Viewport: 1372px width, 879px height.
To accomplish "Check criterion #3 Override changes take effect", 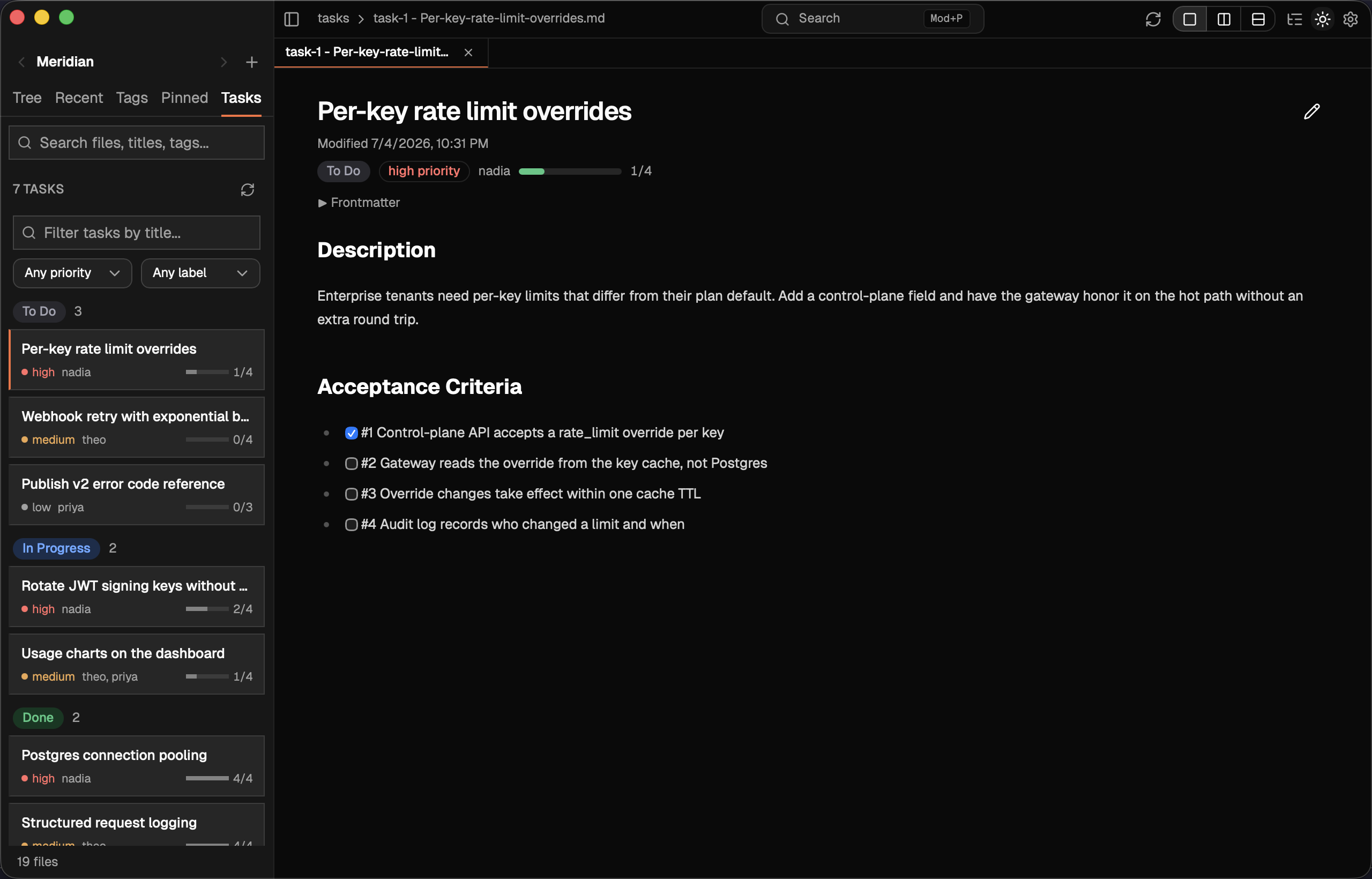I will click(352, 494).
